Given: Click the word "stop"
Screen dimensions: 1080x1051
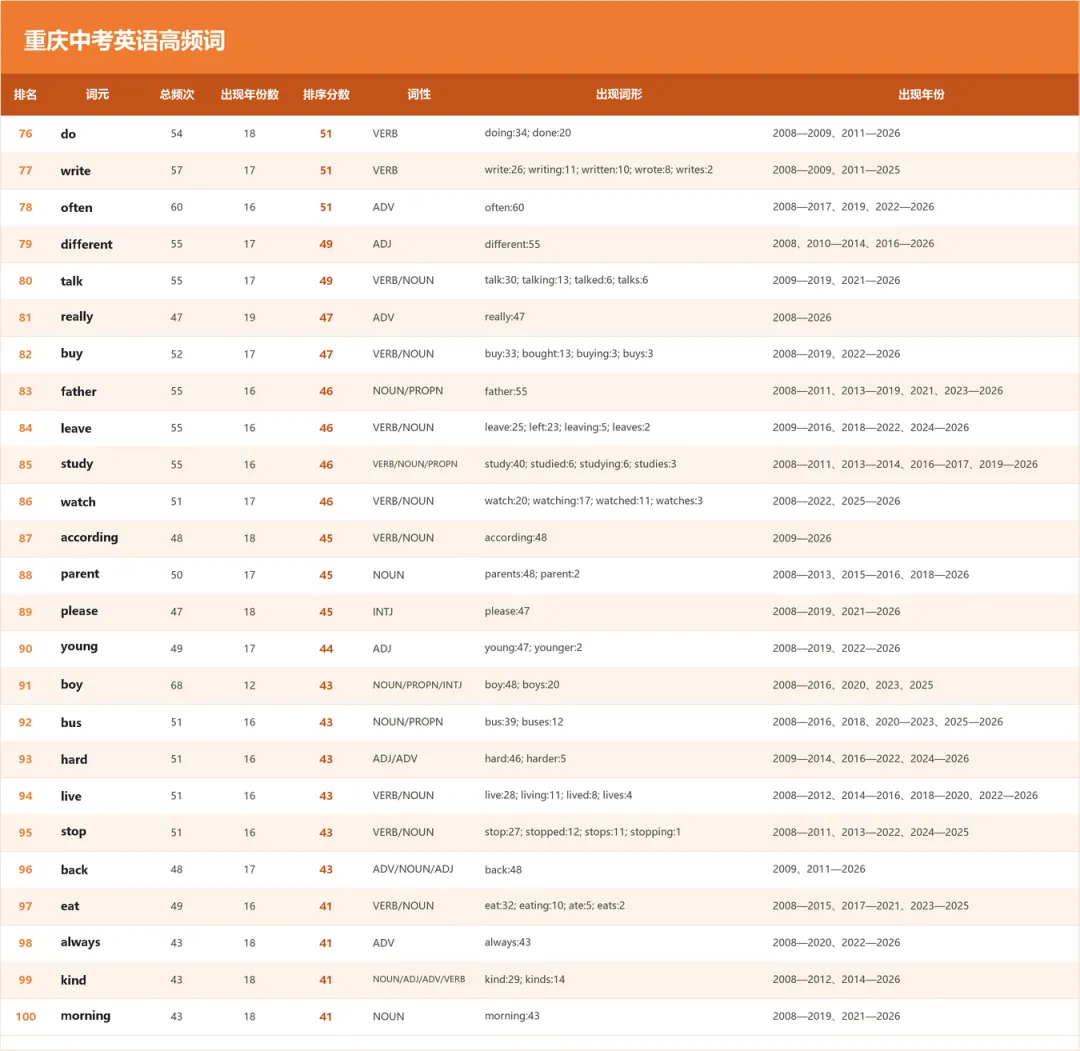Looking at the screenshot, I should [x=74, y=832].
